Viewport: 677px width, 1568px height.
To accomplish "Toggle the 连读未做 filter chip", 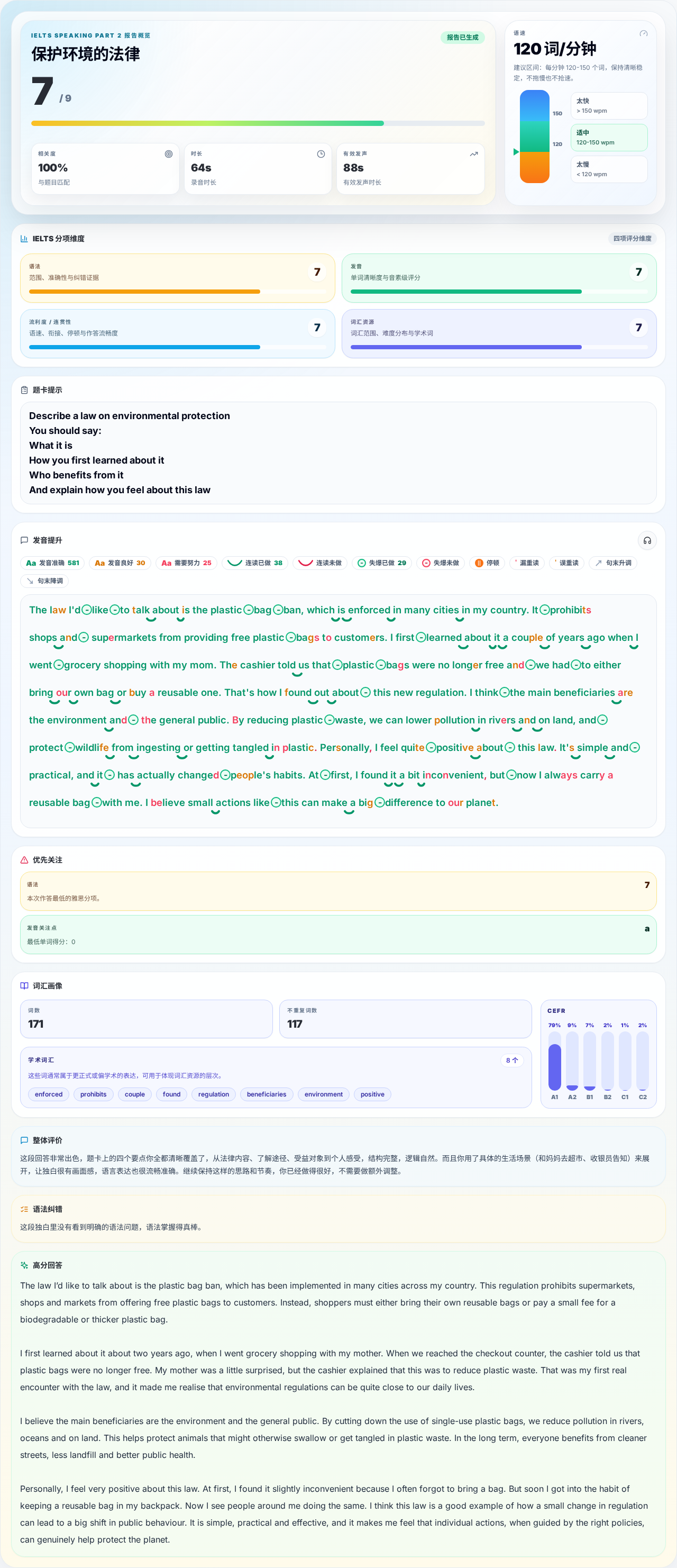I will click(x=320, y=563).
